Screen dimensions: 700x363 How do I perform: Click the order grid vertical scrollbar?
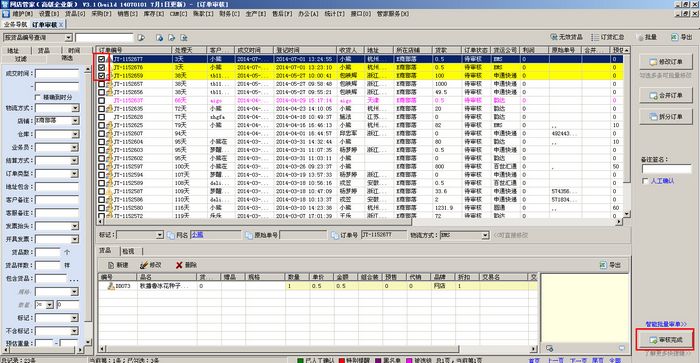pos(627,132)
